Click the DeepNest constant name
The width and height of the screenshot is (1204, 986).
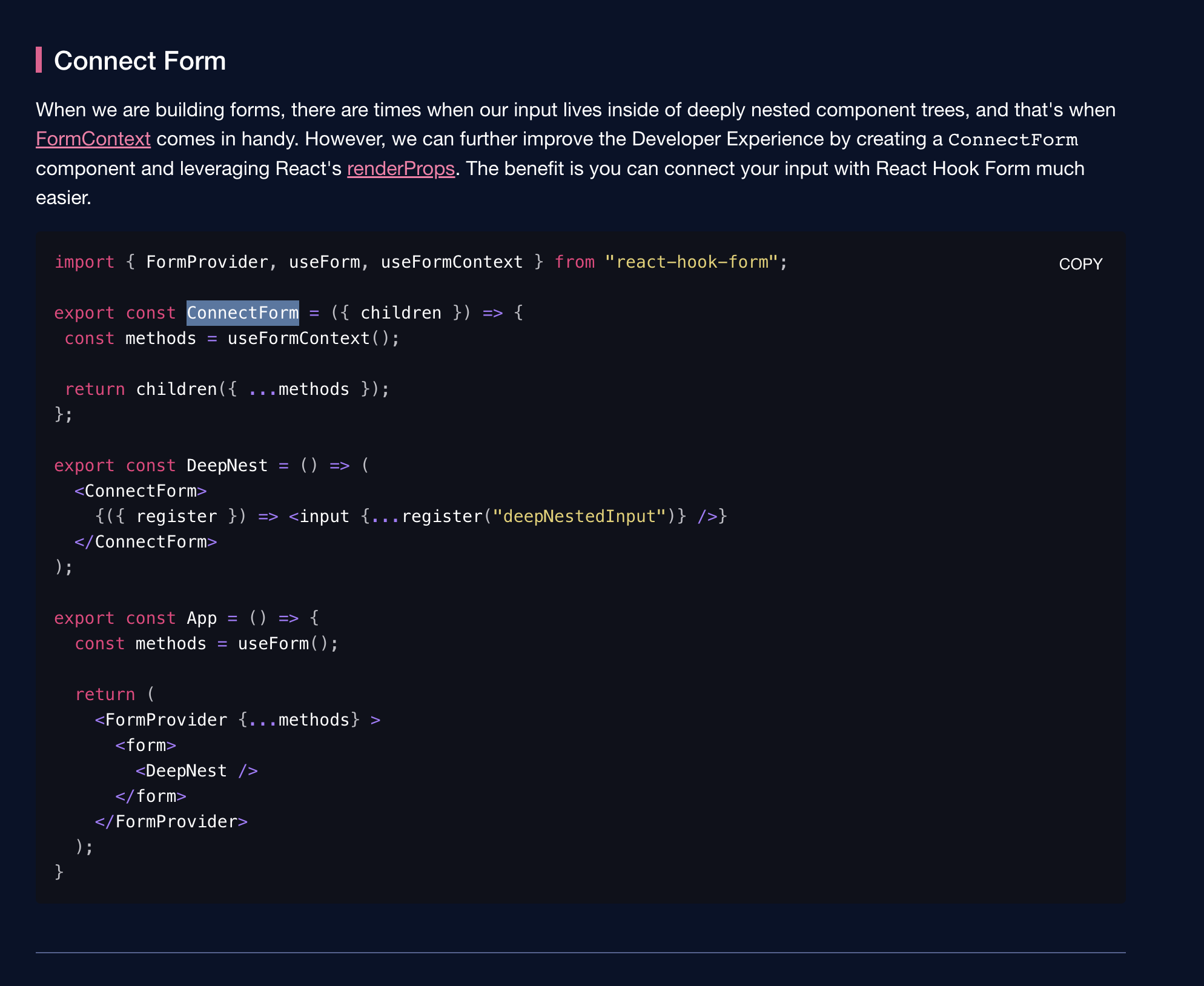[227, 466]
